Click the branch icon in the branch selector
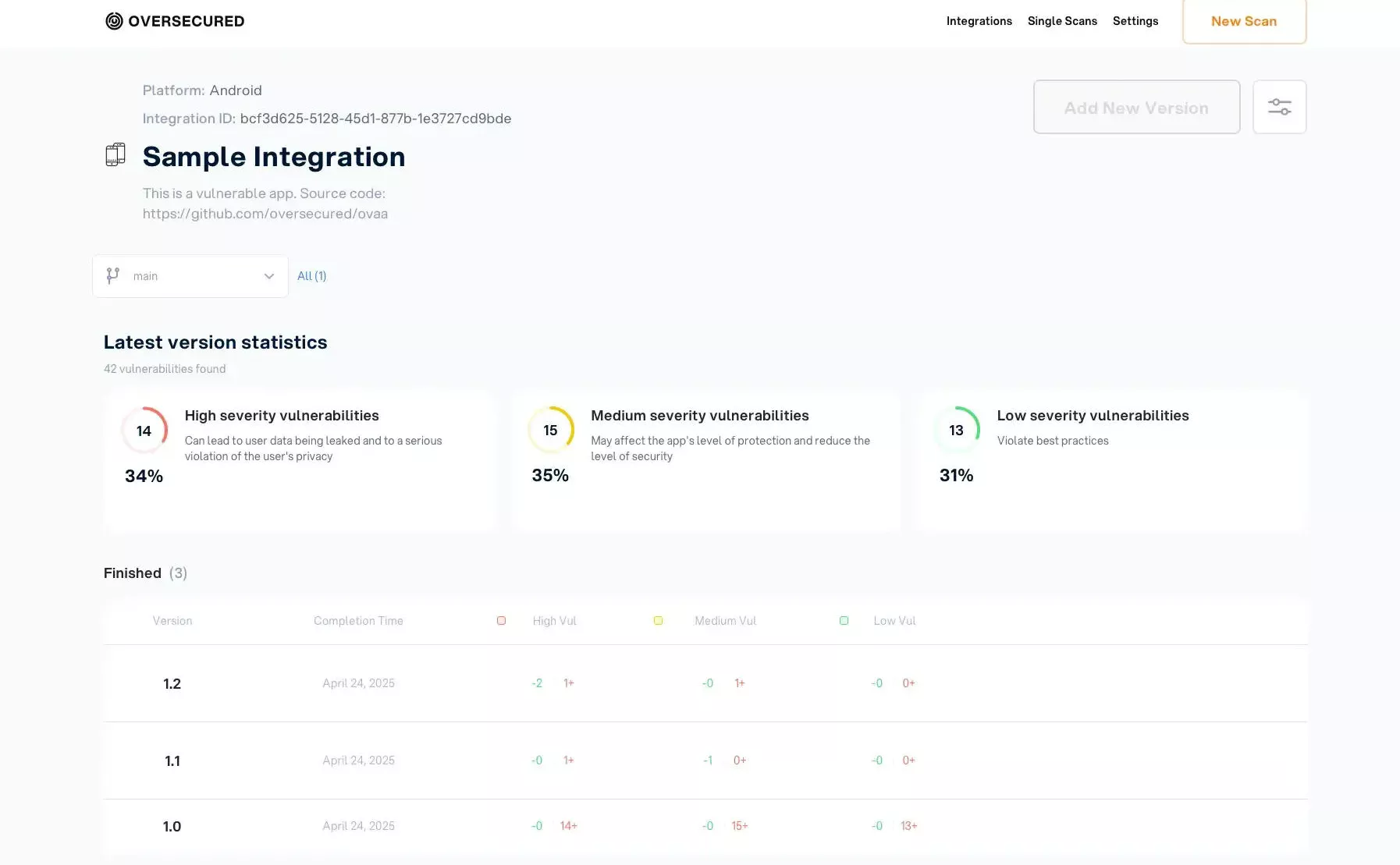 (112, 275)
